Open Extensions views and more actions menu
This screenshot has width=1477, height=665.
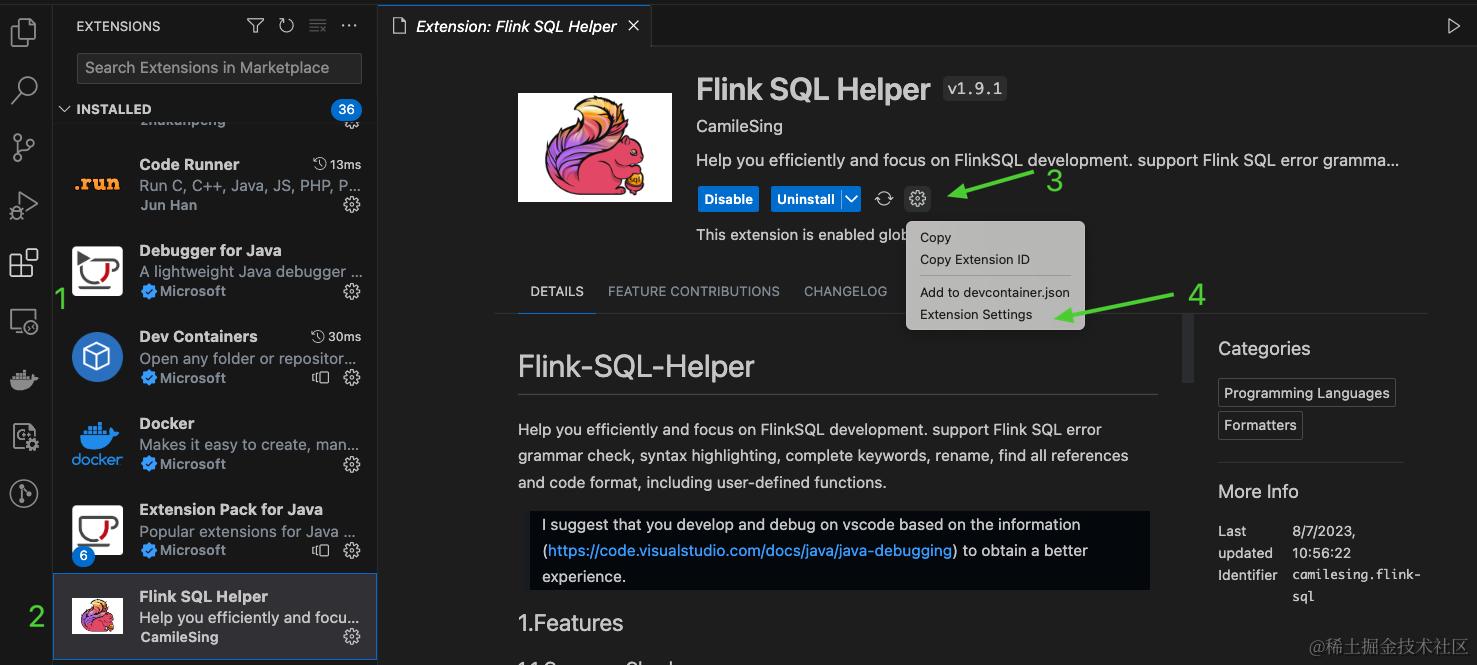349,26
